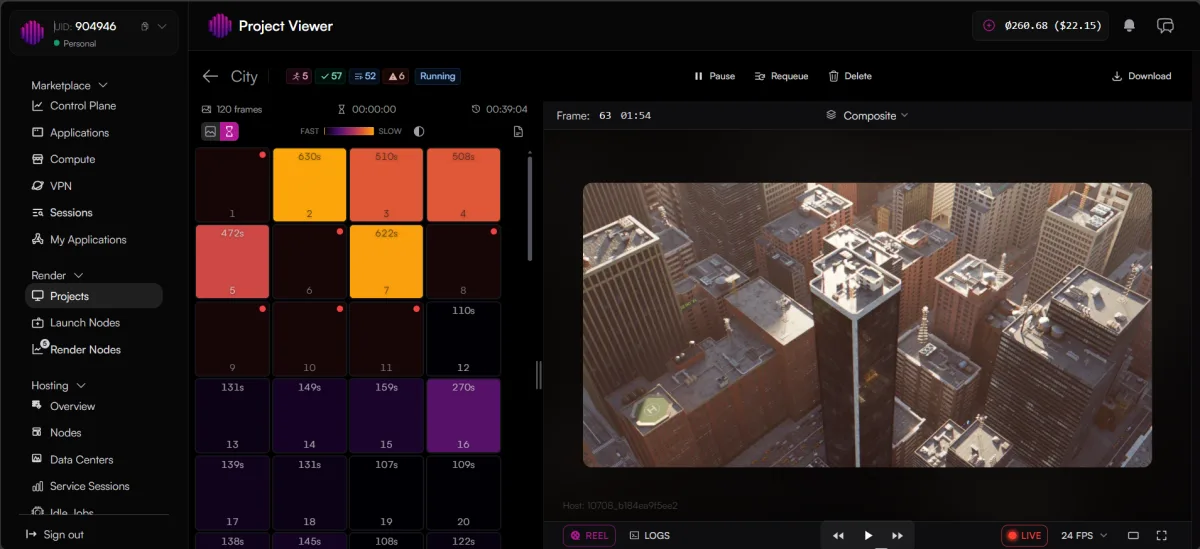
Task: Delete the City project
Action: click(x=849, y=76)
